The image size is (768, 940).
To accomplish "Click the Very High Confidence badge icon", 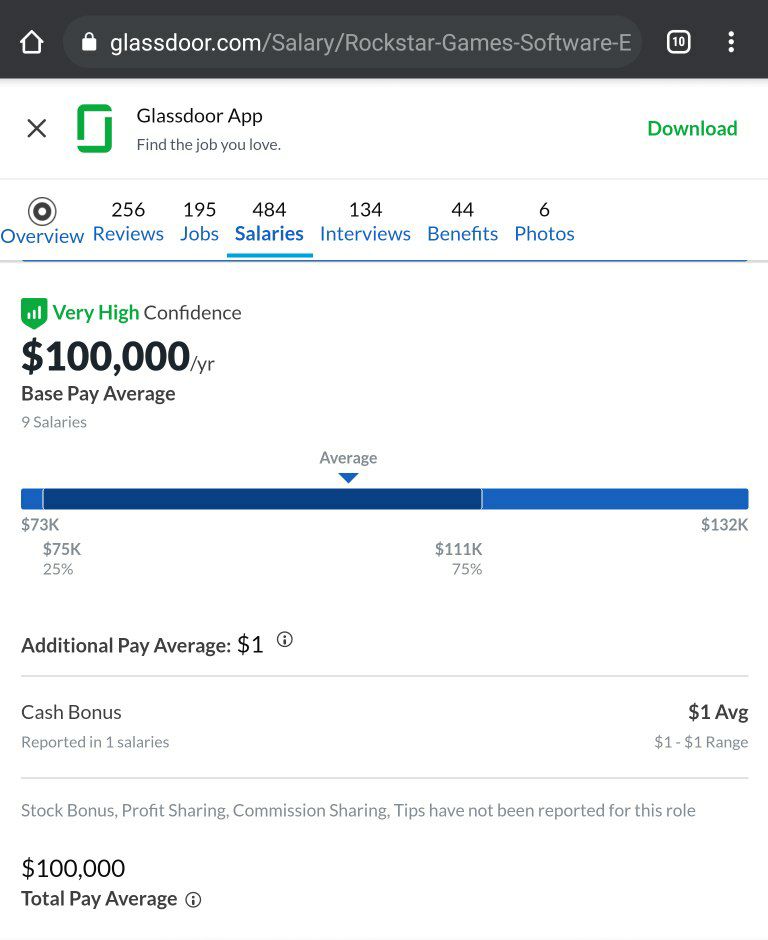I will (34, 313).
